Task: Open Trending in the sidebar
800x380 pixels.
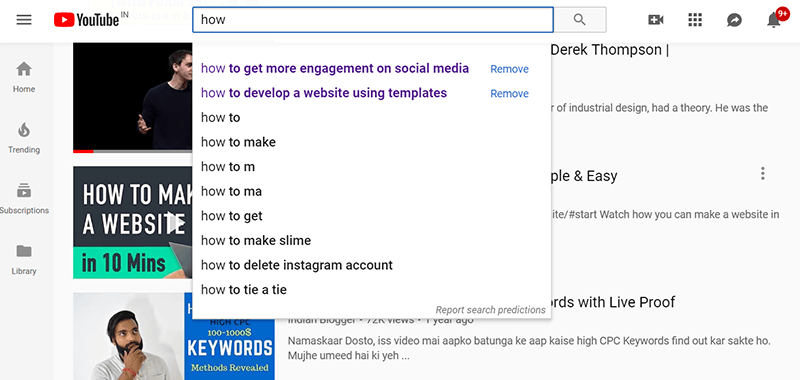Action: pyautogui.click(x=24, y=138)
